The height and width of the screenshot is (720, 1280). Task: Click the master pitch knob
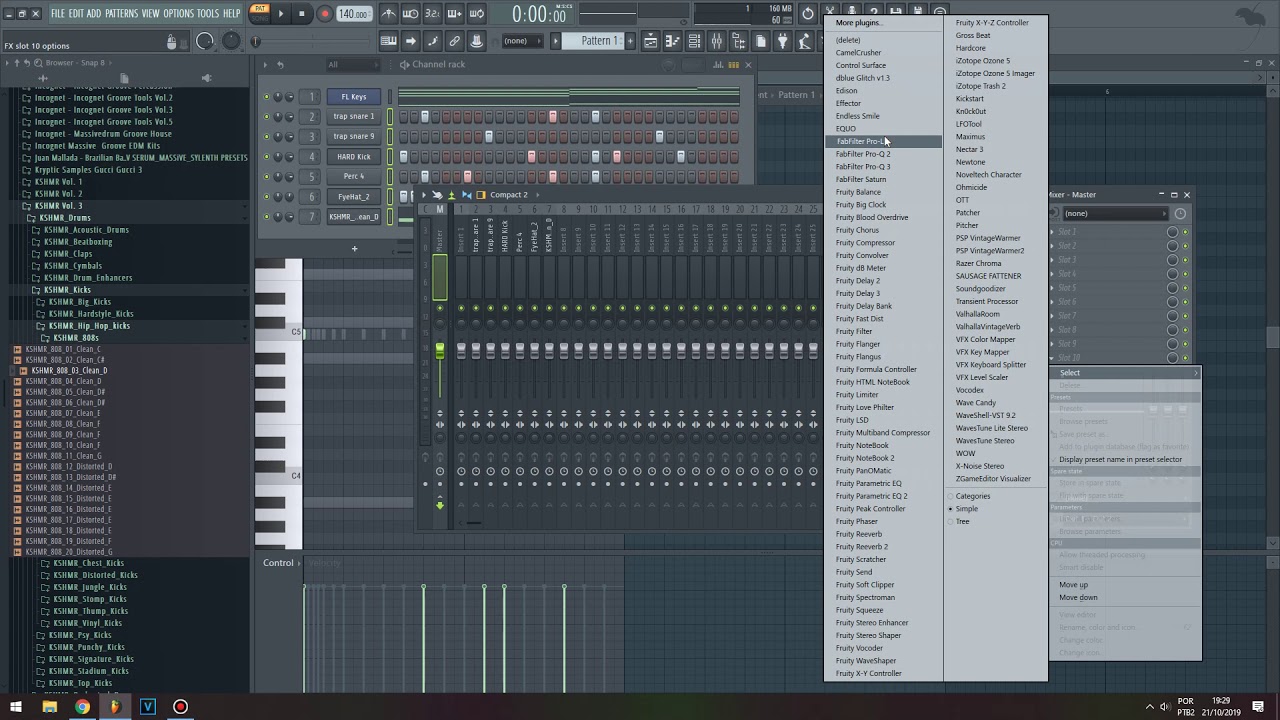231,41
